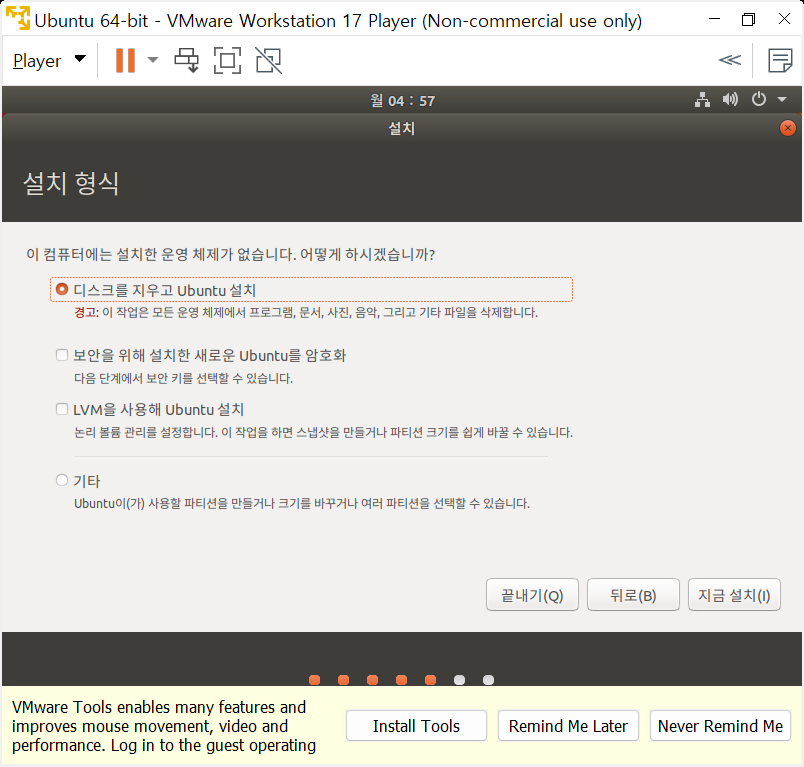Close the VMware Player window
Image resolution: width=804 pixels, height=767 pixels.
pyautogui.click(x=784, y=19)
